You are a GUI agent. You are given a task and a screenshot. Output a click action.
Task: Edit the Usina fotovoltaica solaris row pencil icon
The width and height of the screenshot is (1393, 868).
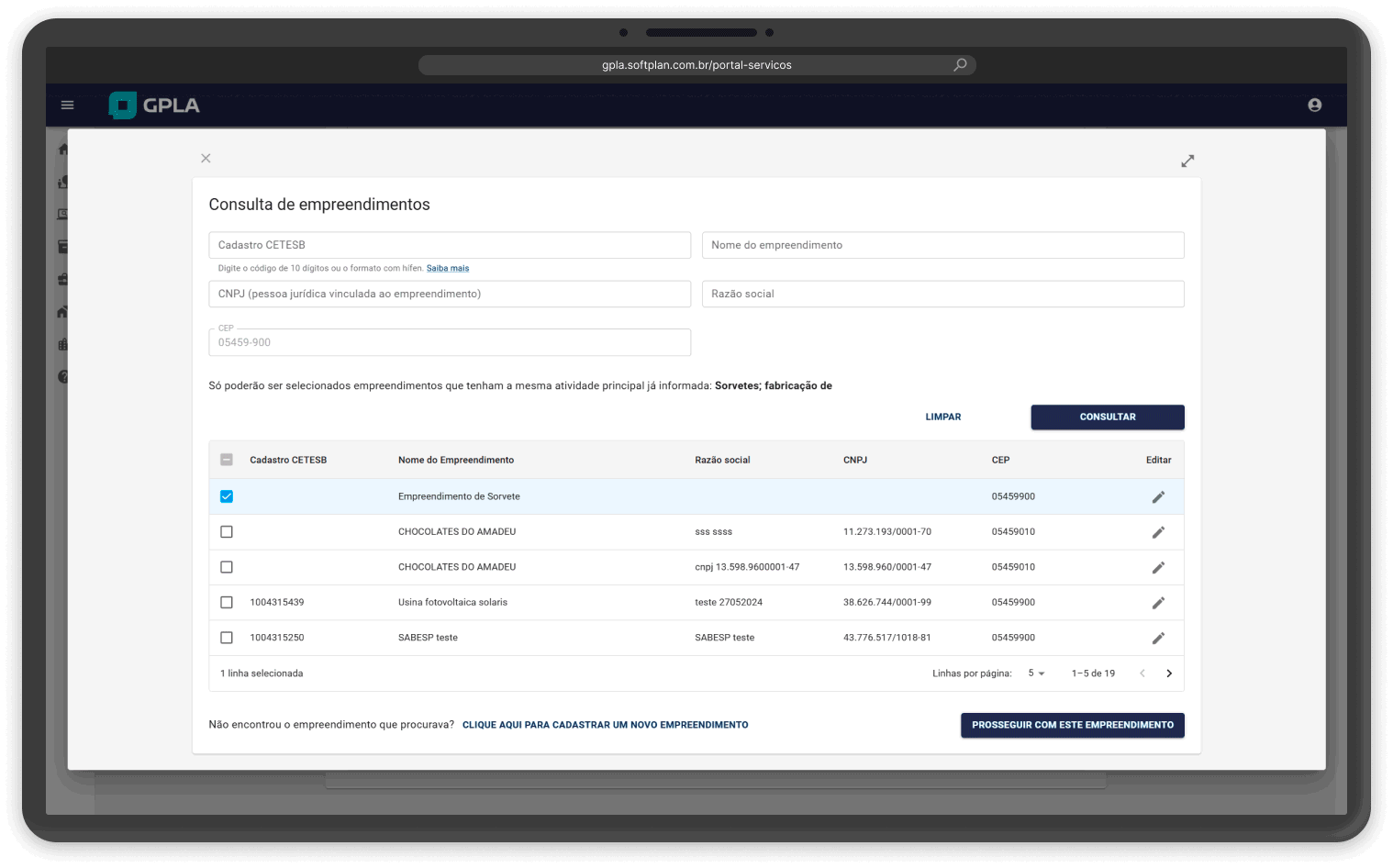(1158, 602)
